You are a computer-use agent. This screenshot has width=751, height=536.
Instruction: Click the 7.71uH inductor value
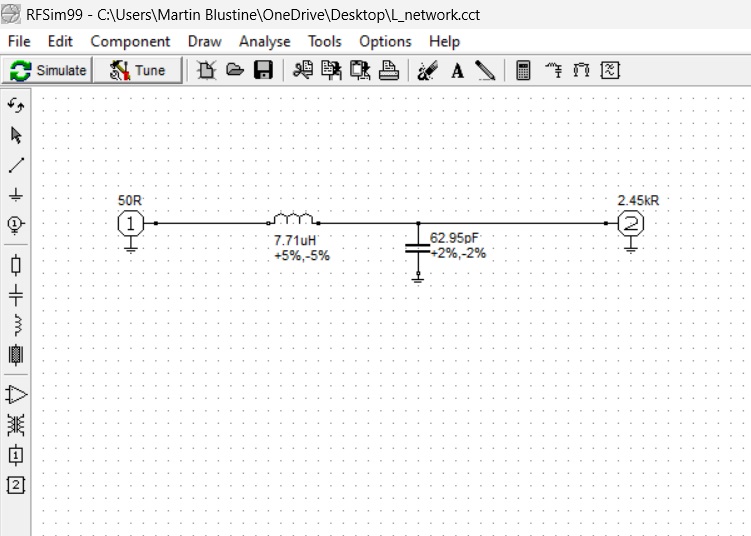(295, 240)
